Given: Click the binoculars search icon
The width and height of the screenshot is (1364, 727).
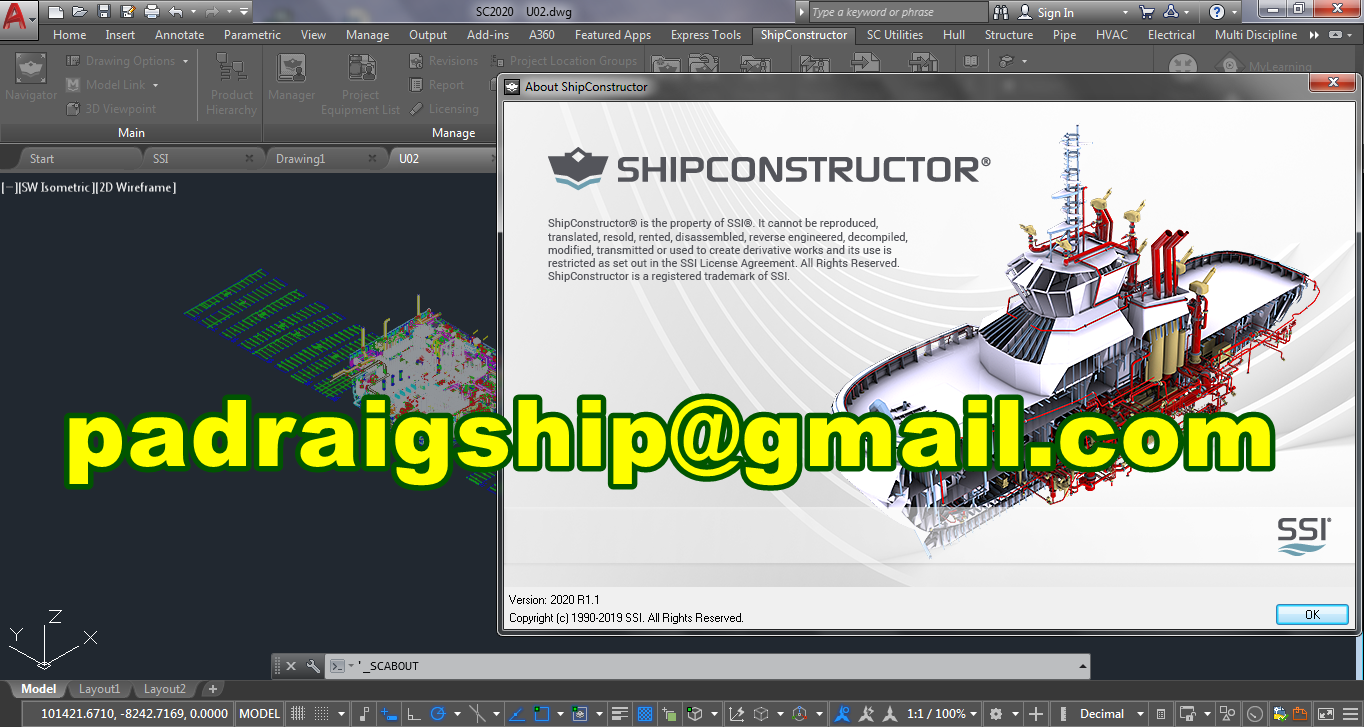Looking at the screenshot, I should pos(1001,12).
